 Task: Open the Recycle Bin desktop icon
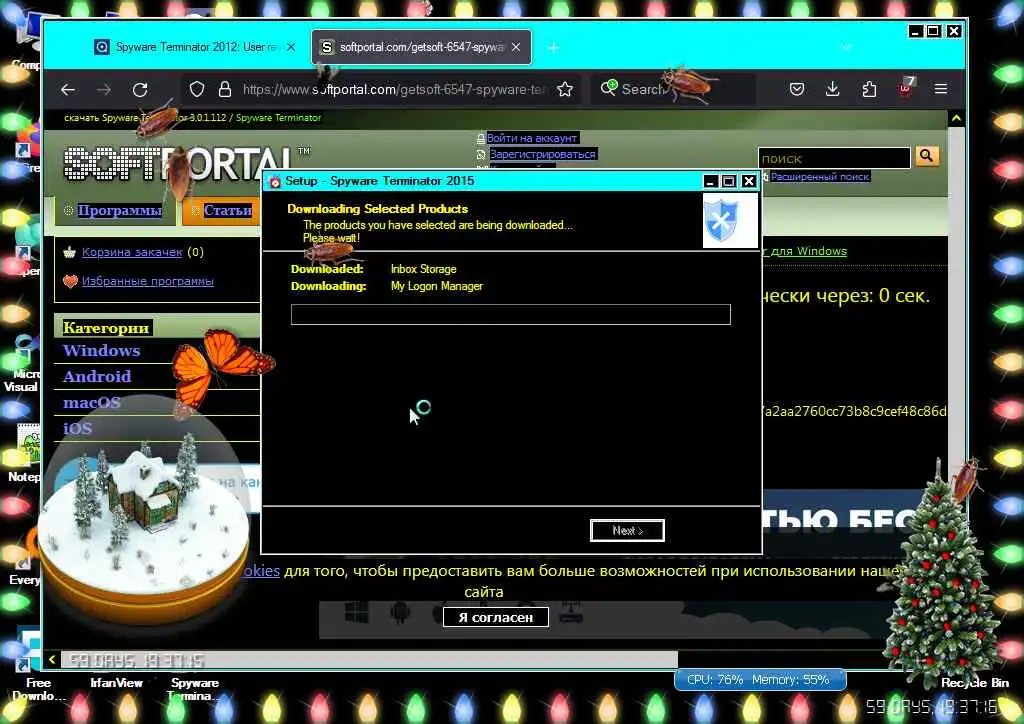click(x=974, y=682)
